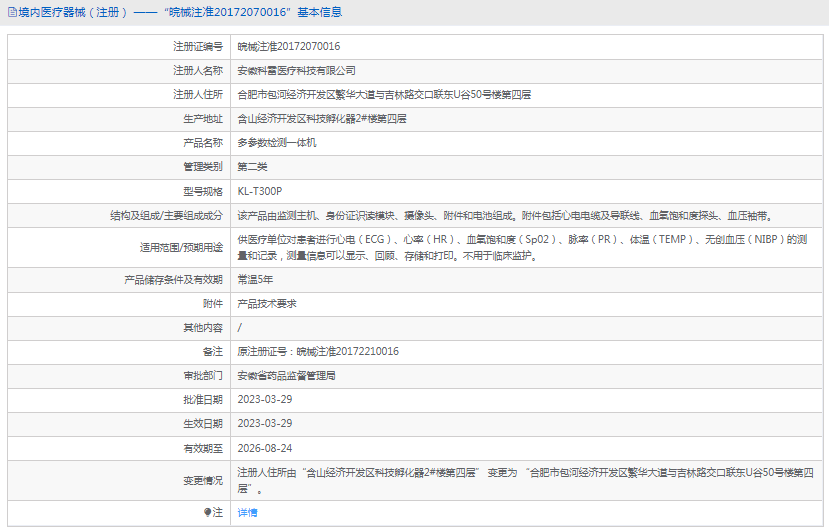Click the 有效期至 label
The height and width of the screenshot is (530, 829).
coord(203,448)
